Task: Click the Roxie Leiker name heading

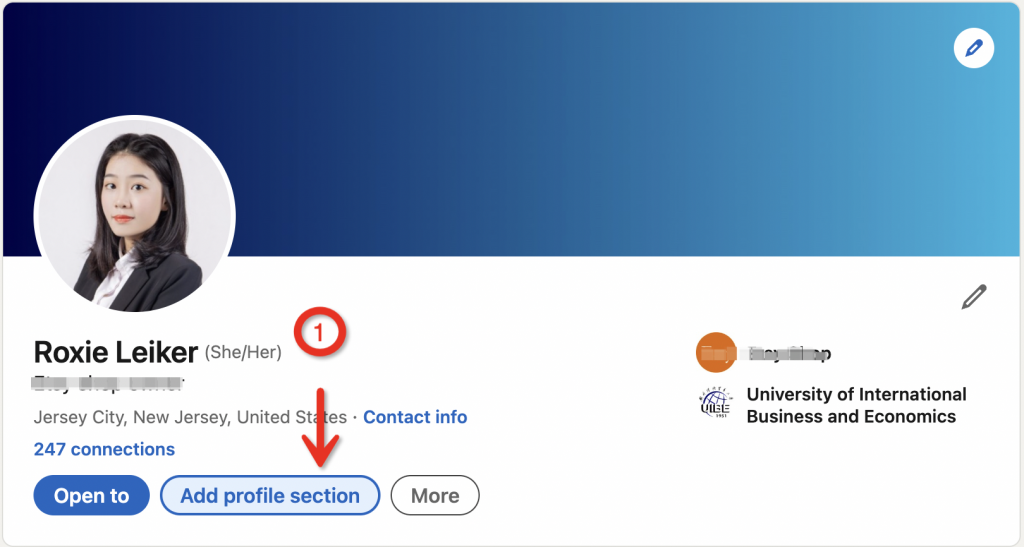Action: click(x=116, y=352)
